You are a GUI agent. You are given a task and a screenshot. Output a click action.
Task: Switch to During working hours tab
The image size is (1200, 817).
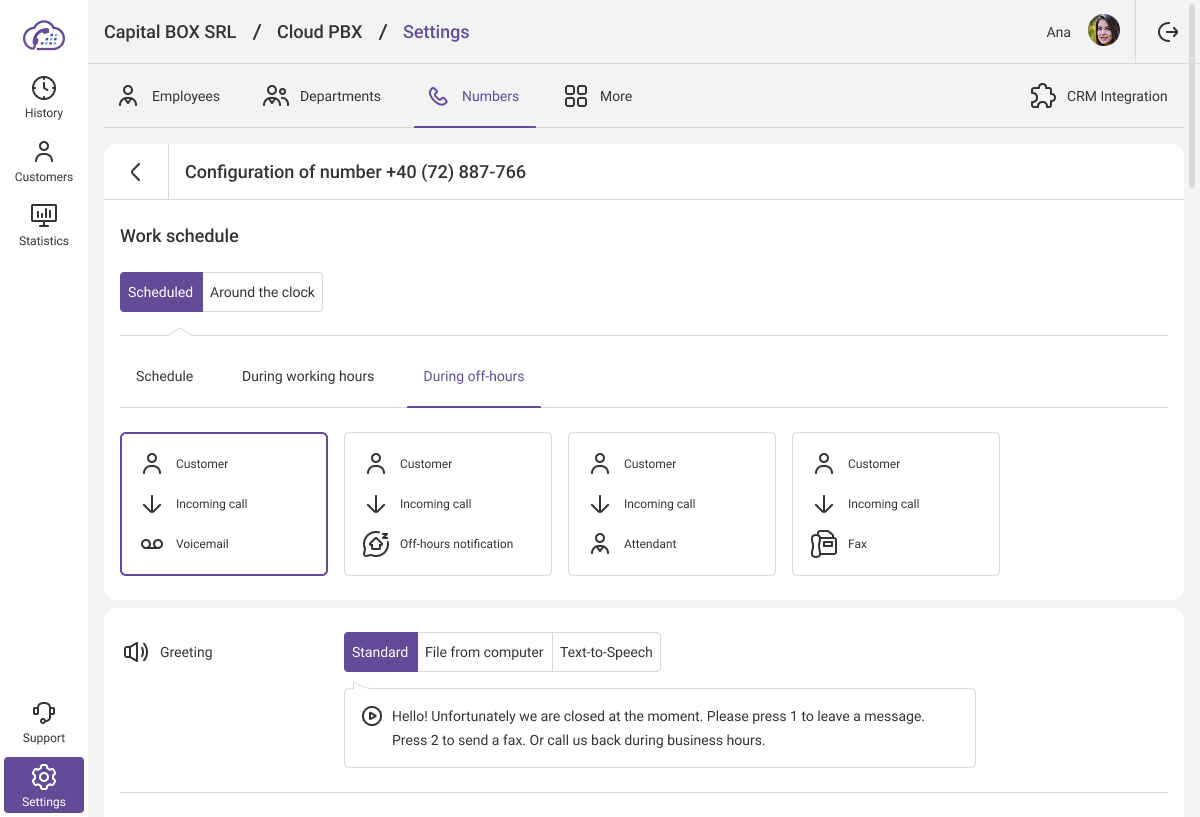click(308, 376)
